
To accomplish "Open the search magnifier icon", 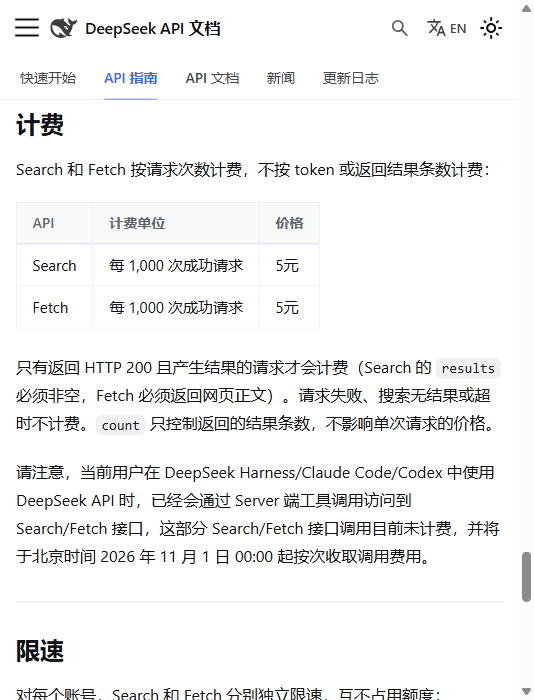I will pos(399,28).
